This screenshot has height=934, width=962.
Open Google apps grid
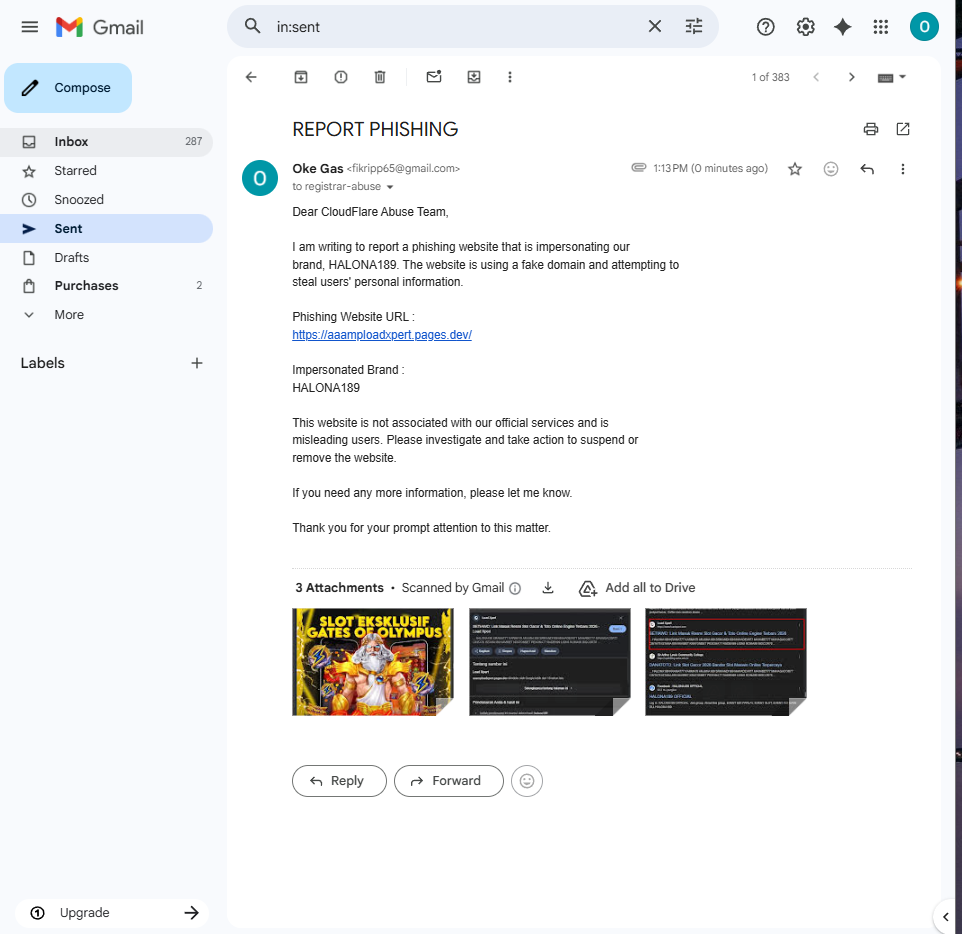click(x=880, y=27)
